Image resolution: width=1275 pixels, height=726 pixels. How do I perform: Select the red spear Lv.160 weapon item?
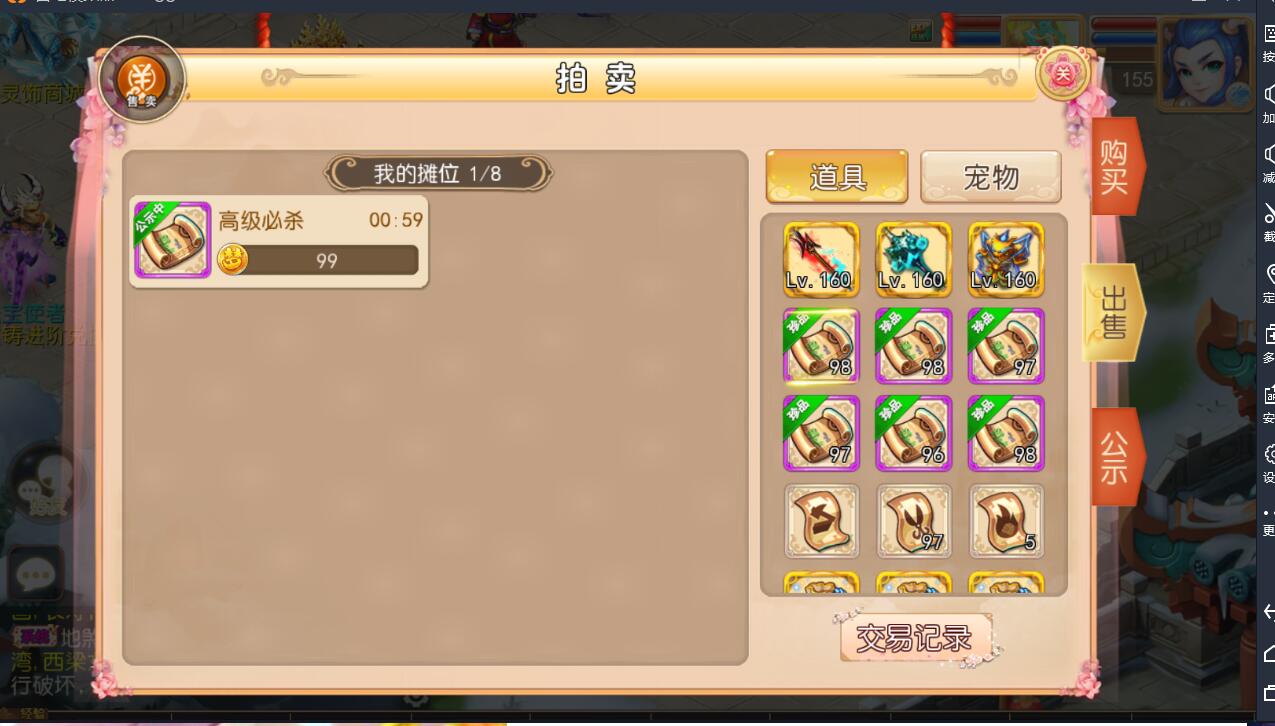pyautogui.click(x=821, y=259)
